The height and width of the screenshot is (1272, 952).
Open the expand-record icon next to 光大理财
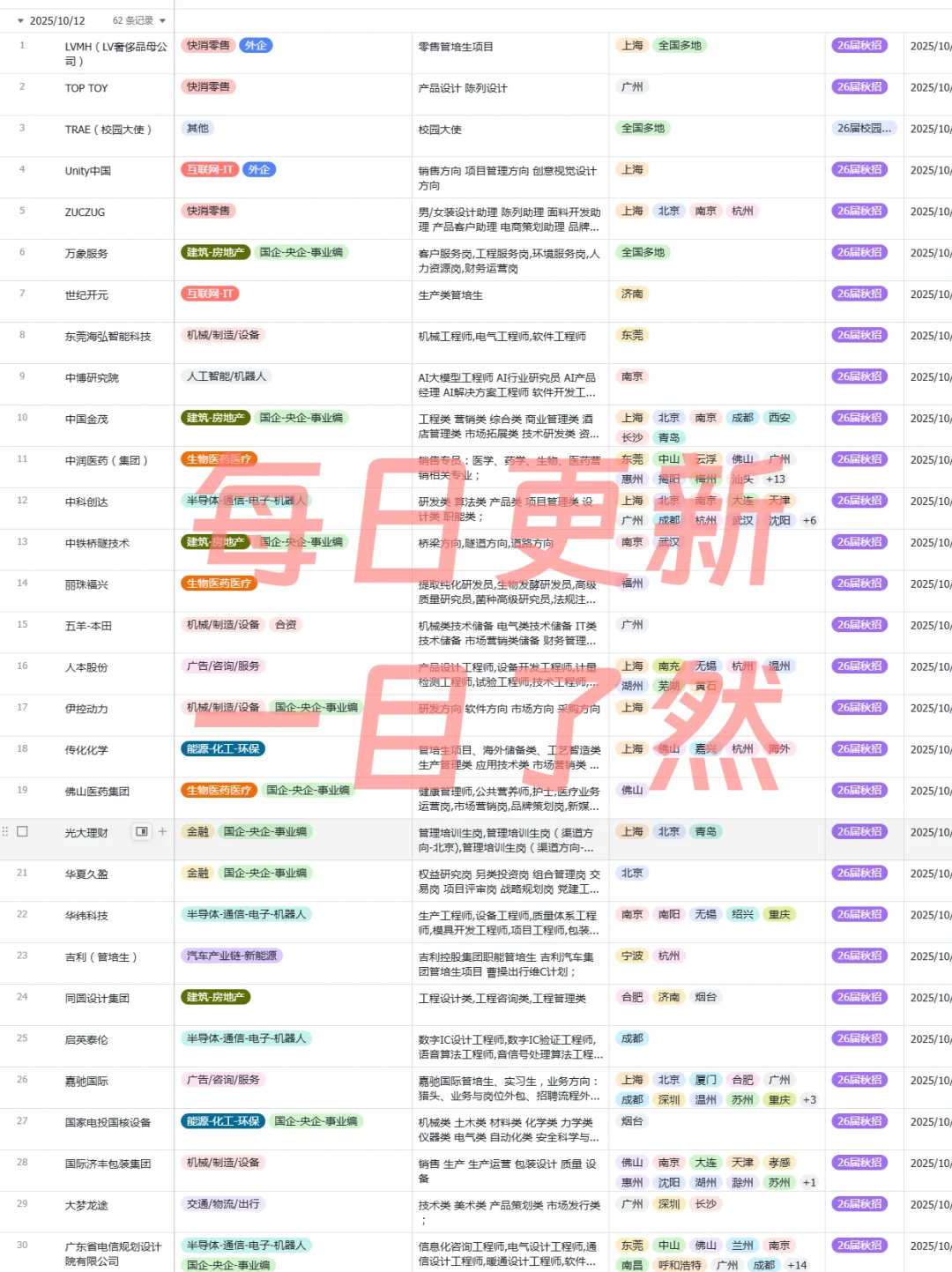pyautogui.click(x=141, y=831)
